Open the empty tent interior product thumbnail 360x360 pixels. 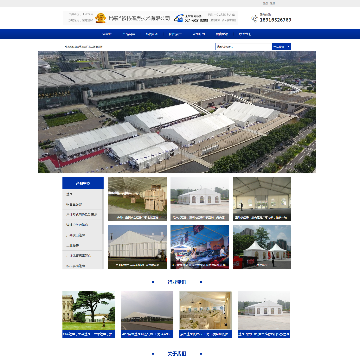[262, 199]
